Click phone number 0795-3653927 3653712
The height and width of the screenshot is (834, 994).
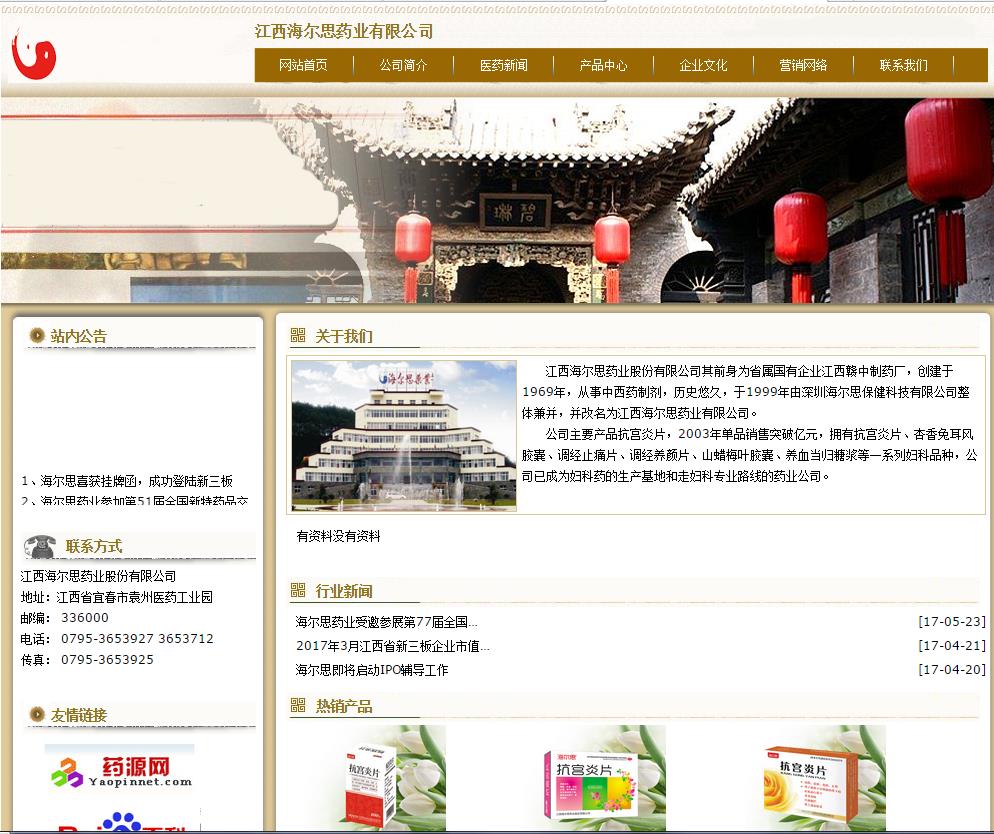click(x=137, y=639)
